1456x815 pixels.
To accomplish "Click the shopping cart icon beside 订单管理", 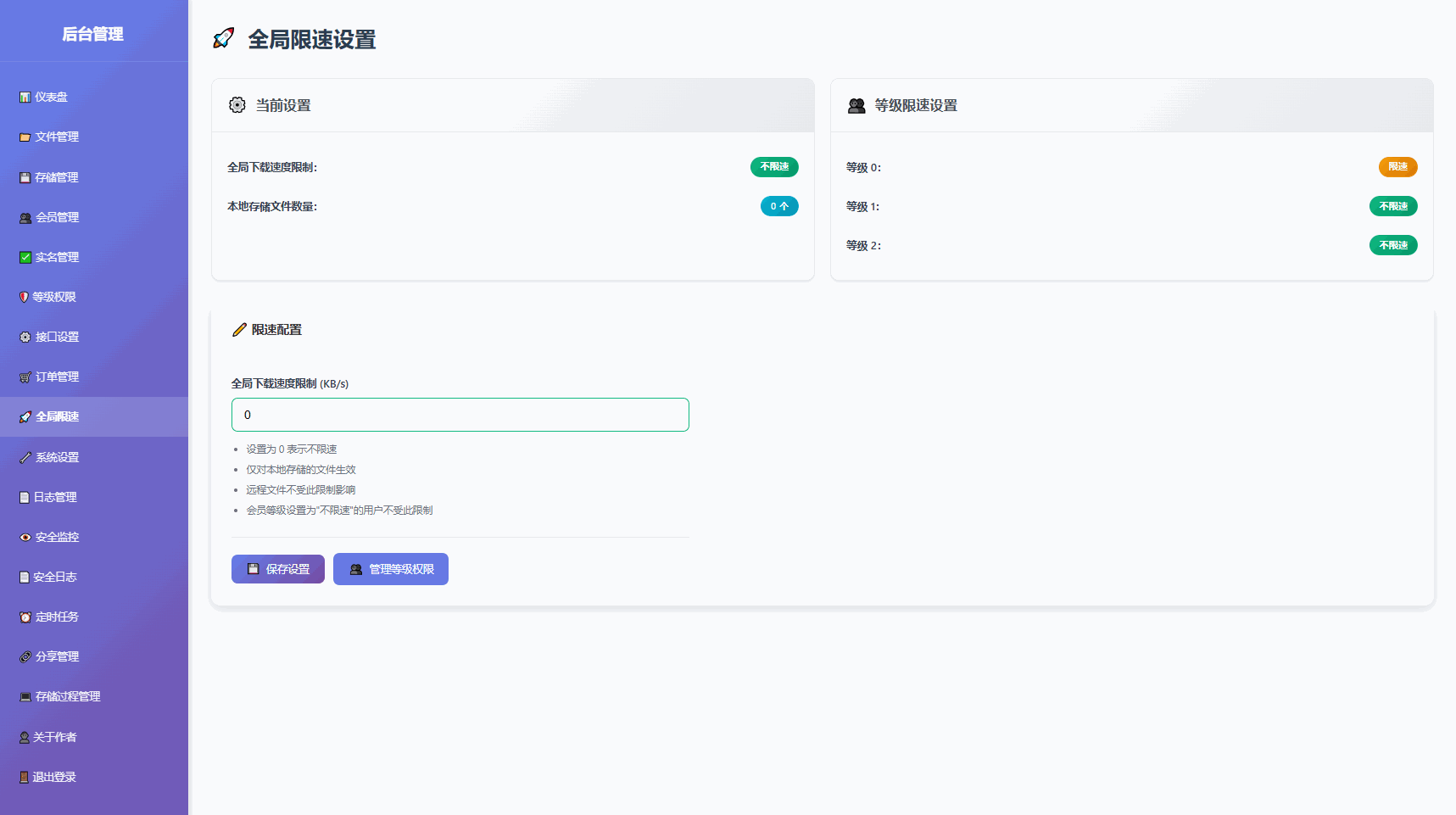I will pos(25,377).
